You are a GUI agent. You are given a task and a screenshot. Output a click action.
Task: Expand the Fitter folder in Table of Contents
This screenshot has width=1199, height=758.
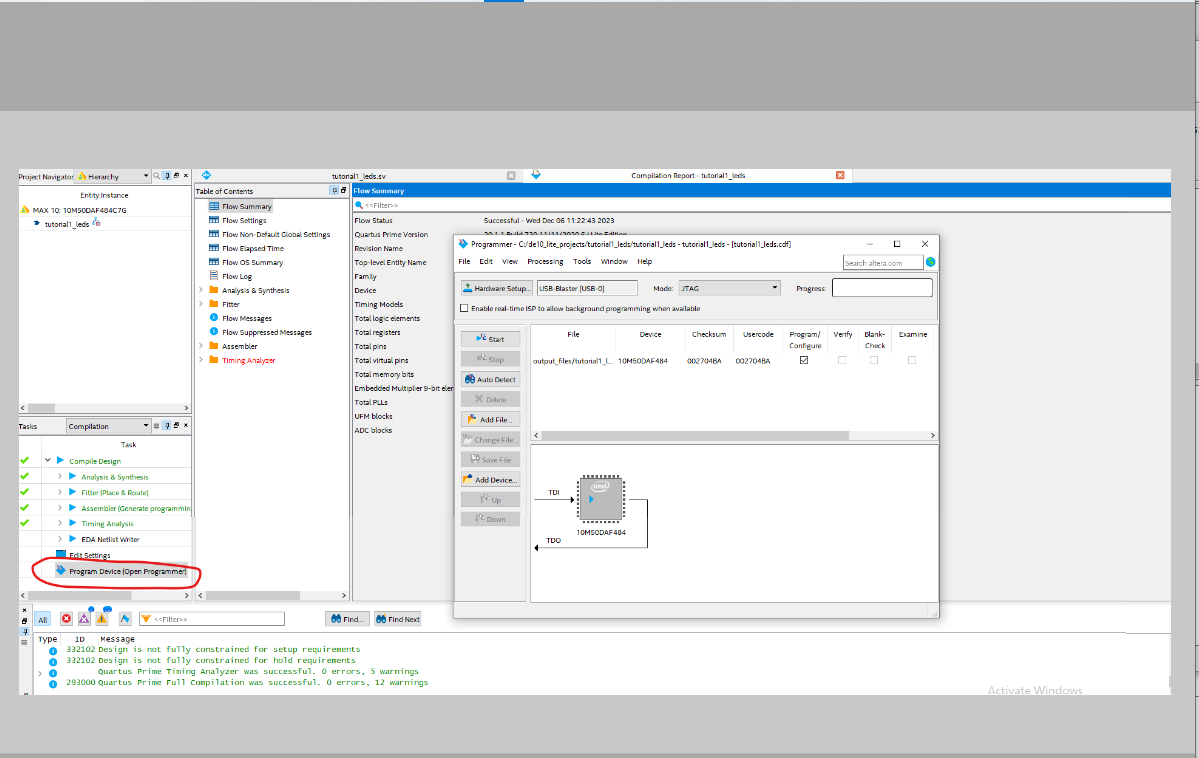tap(201, 304)
